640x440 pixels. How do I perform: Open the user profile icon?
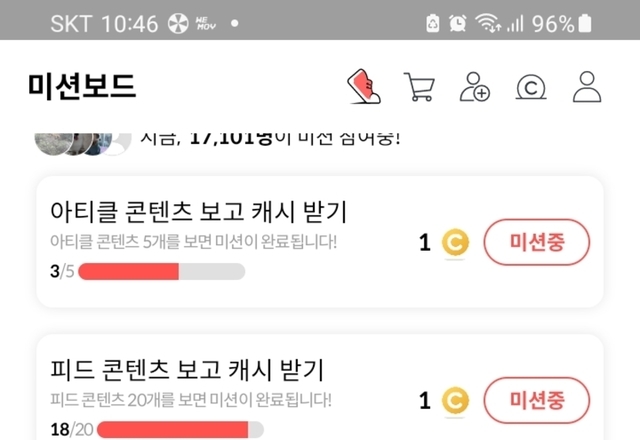tap(587, 87)
